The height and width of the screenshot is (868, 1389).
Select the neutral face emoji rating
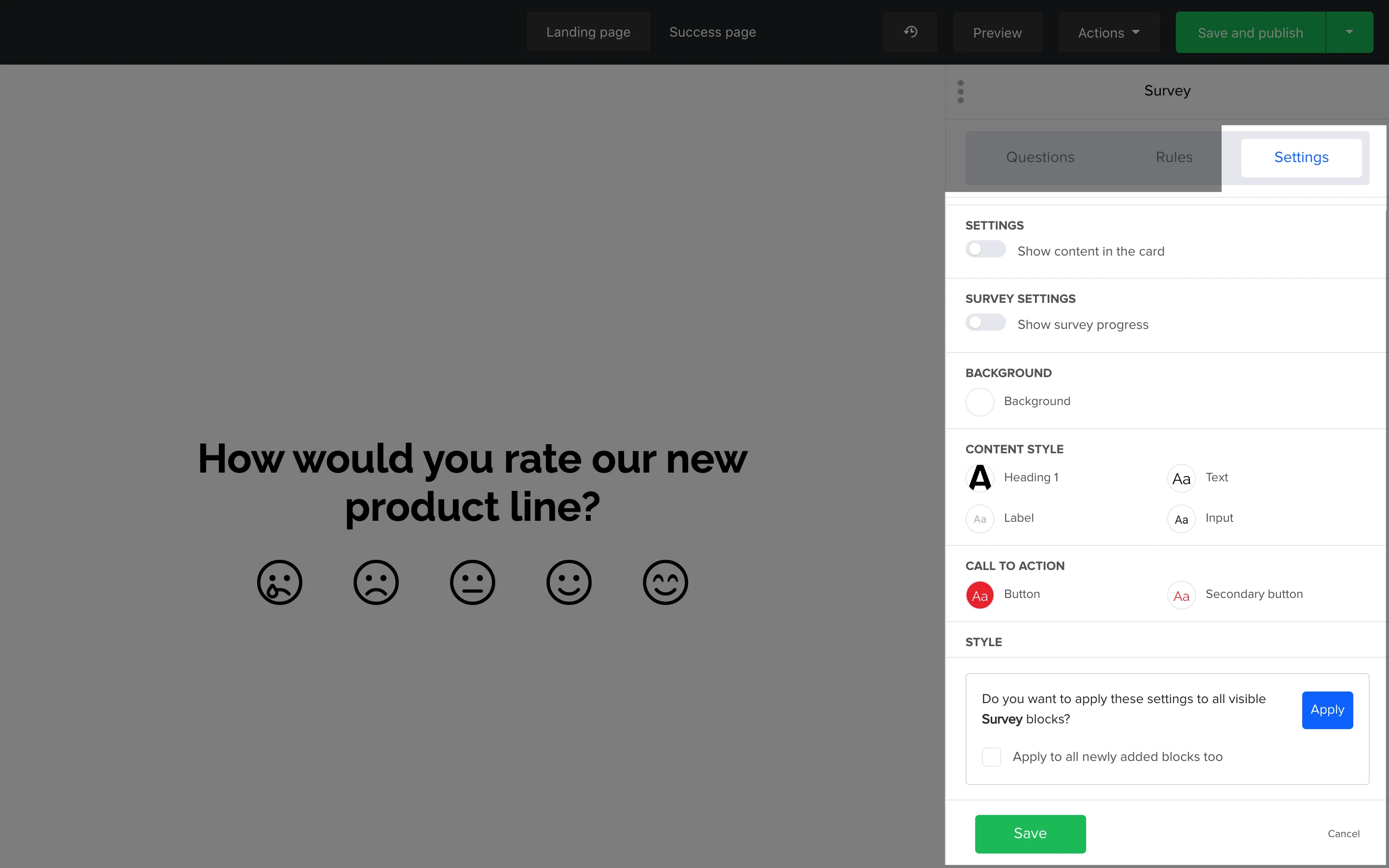click(x=472, y=582)
